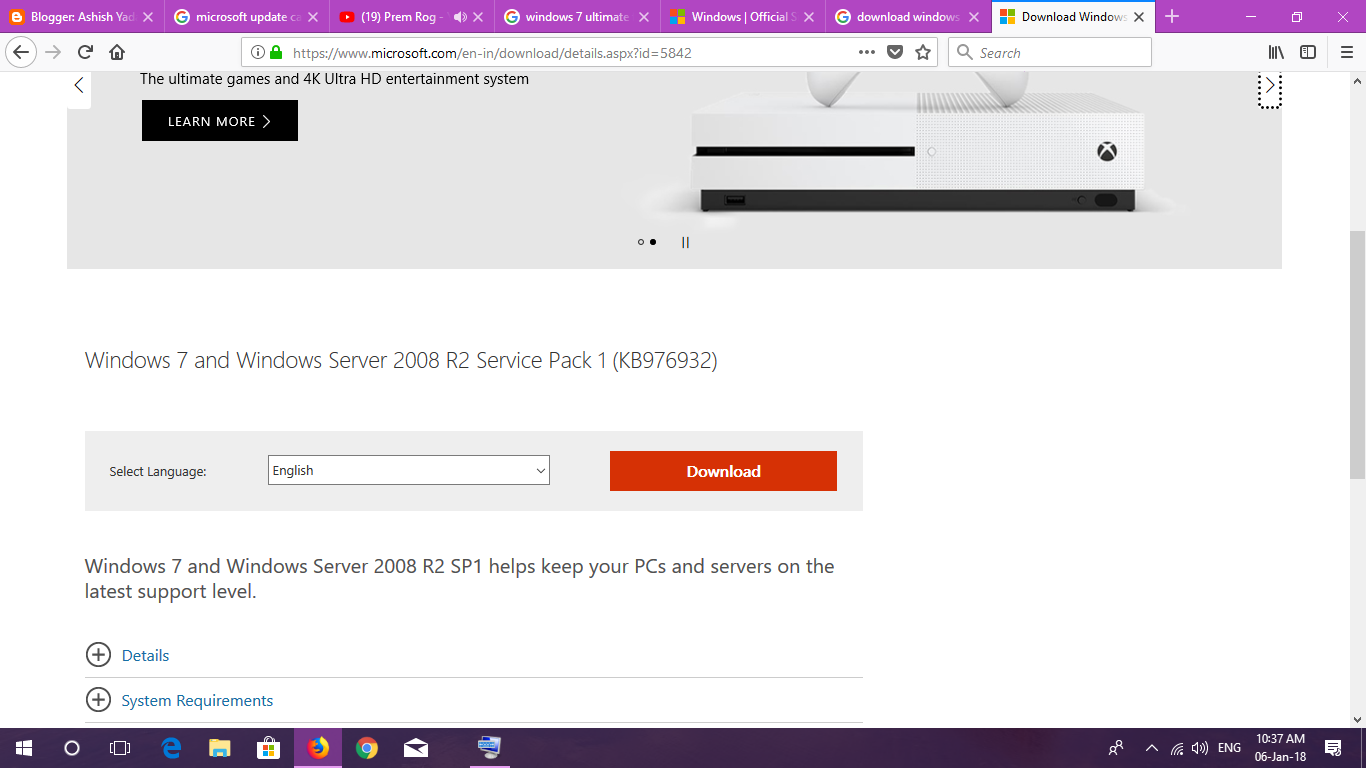Click the Firefox taskbar icon
The width and height of the screenshot is (1366, 768).
(x=318, y=748)
